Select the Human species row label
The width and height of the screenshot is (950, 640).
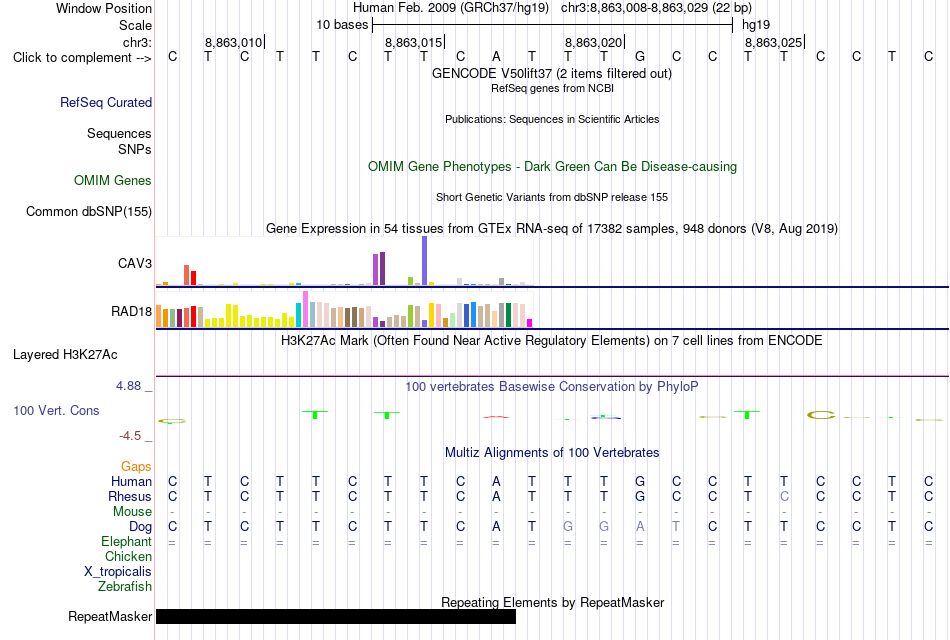point(131,481)
